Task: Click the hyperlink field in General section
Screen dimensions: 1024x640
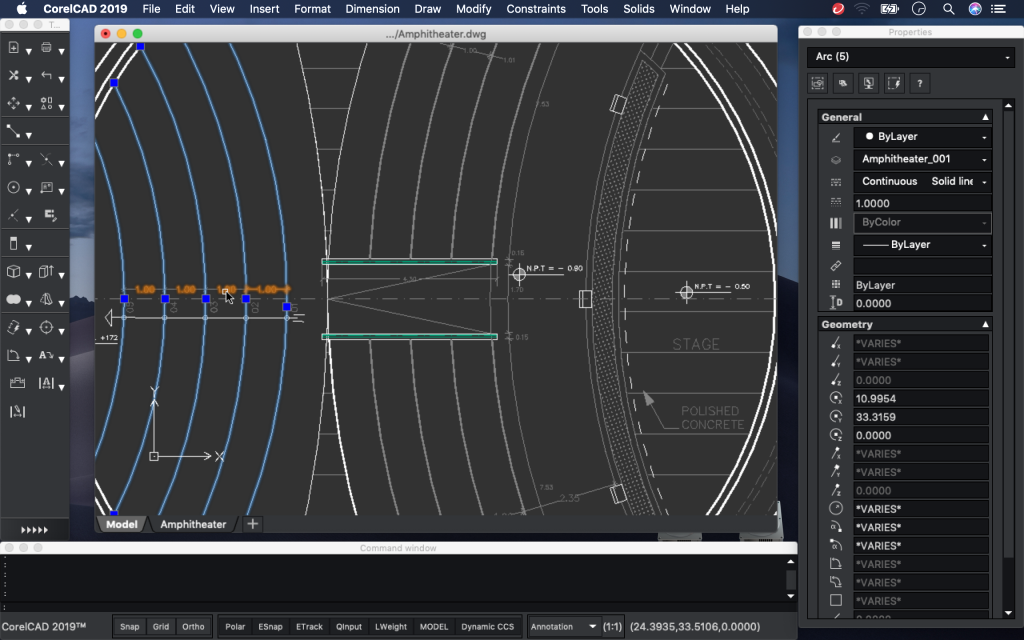Action: coord(922,266)
